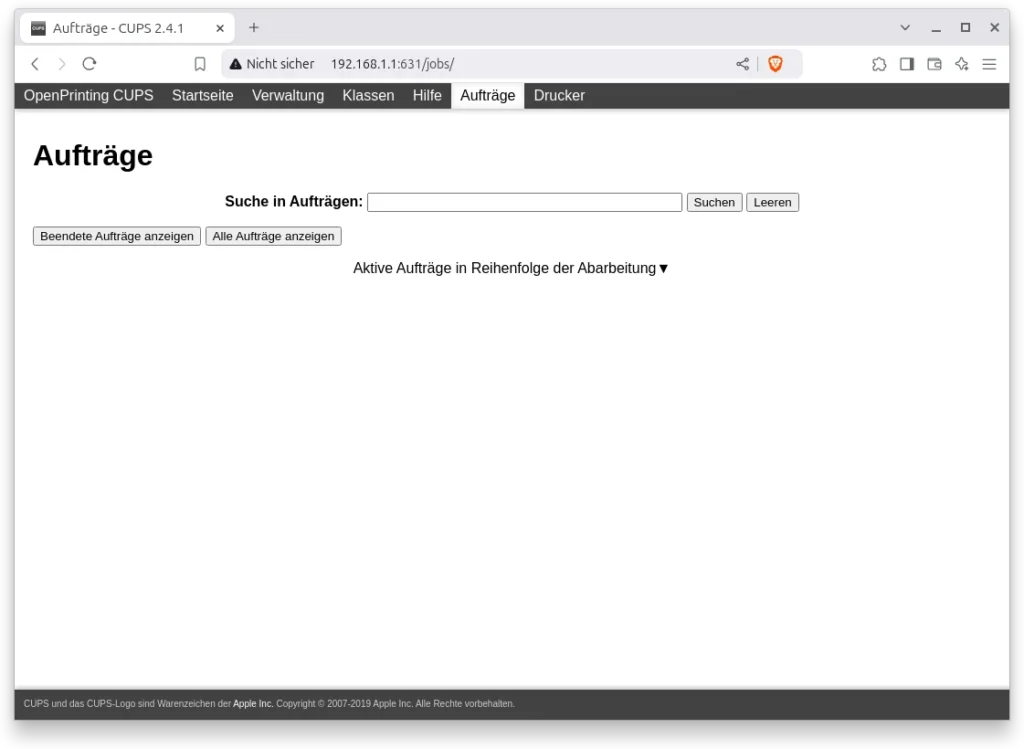The image size is (1024, 749).
Task: Focus the 'Suche in Aufträgen' text field
Action: pos(524,202)
